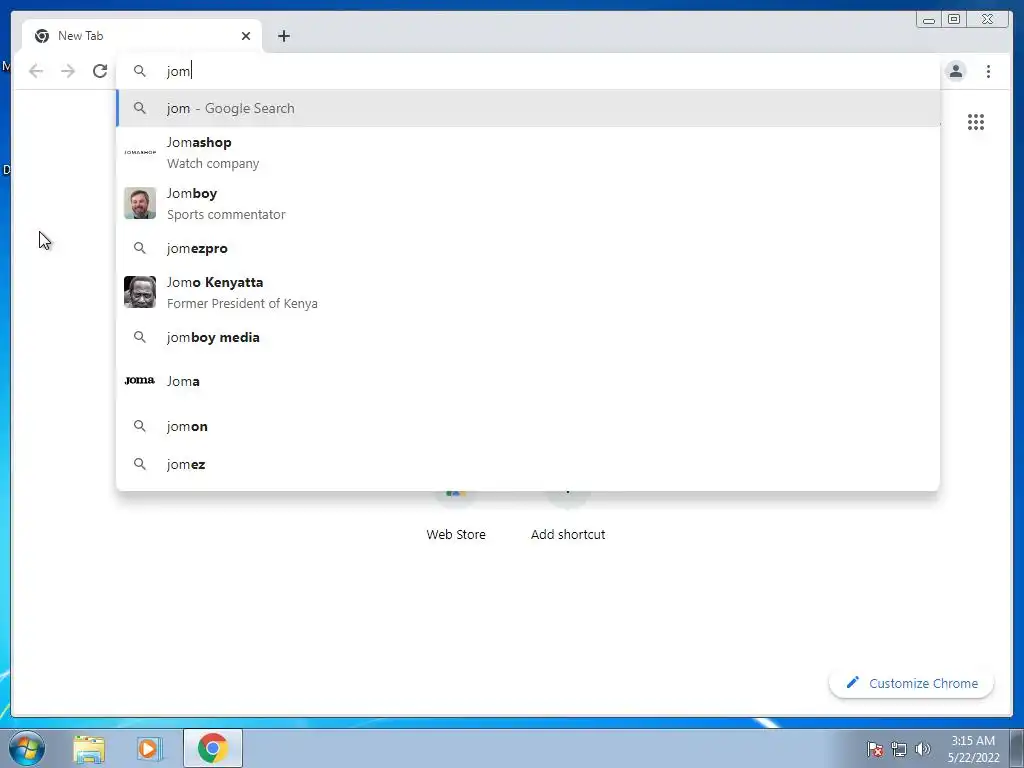This screenshot has height=768, width=1024.
Task: Click the search icon beside jomboy media
Action: pos(140,337)
